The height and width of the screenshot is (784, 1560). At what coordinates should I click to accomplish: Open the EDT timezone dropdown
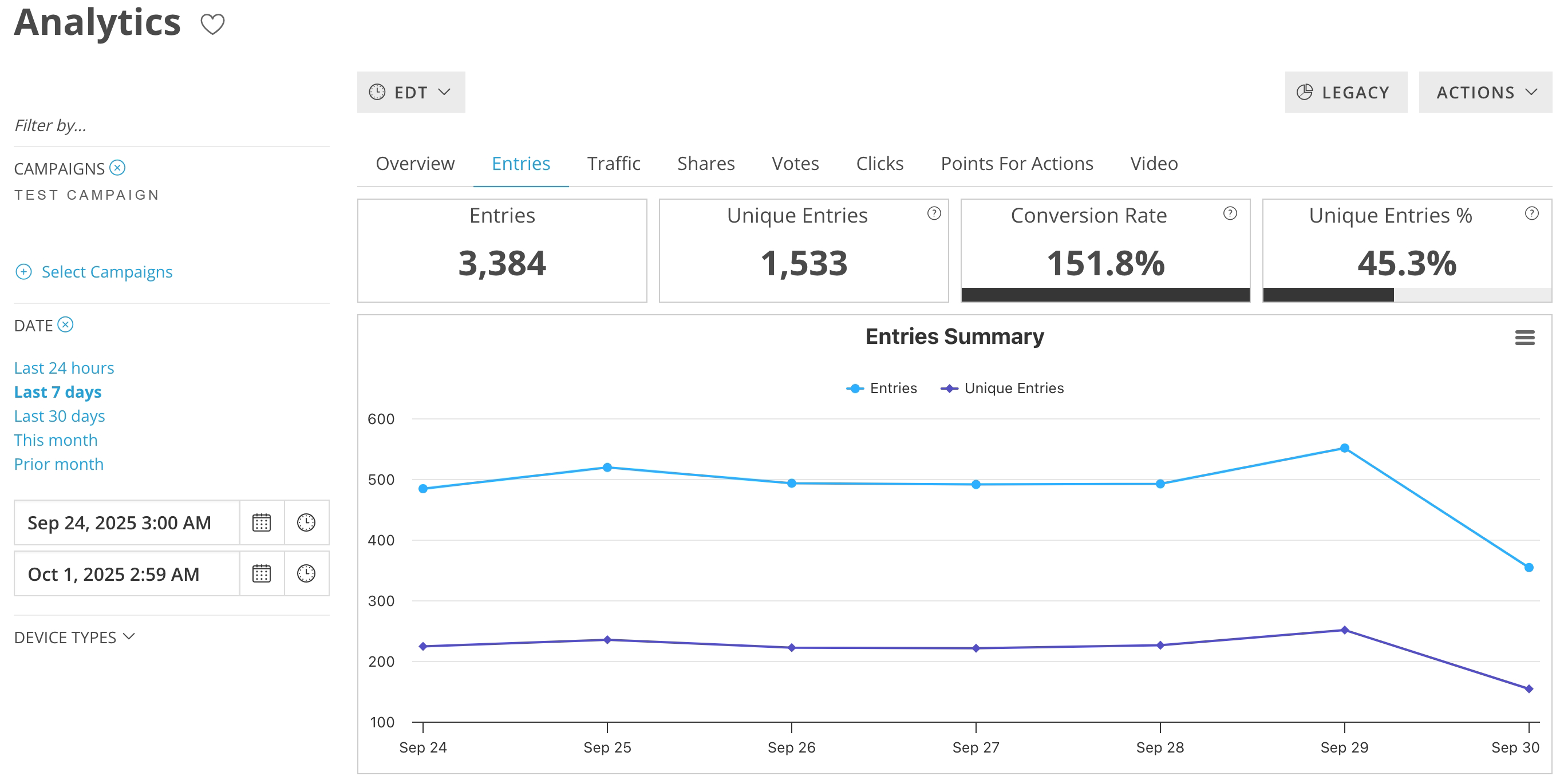tap(410, 92)
